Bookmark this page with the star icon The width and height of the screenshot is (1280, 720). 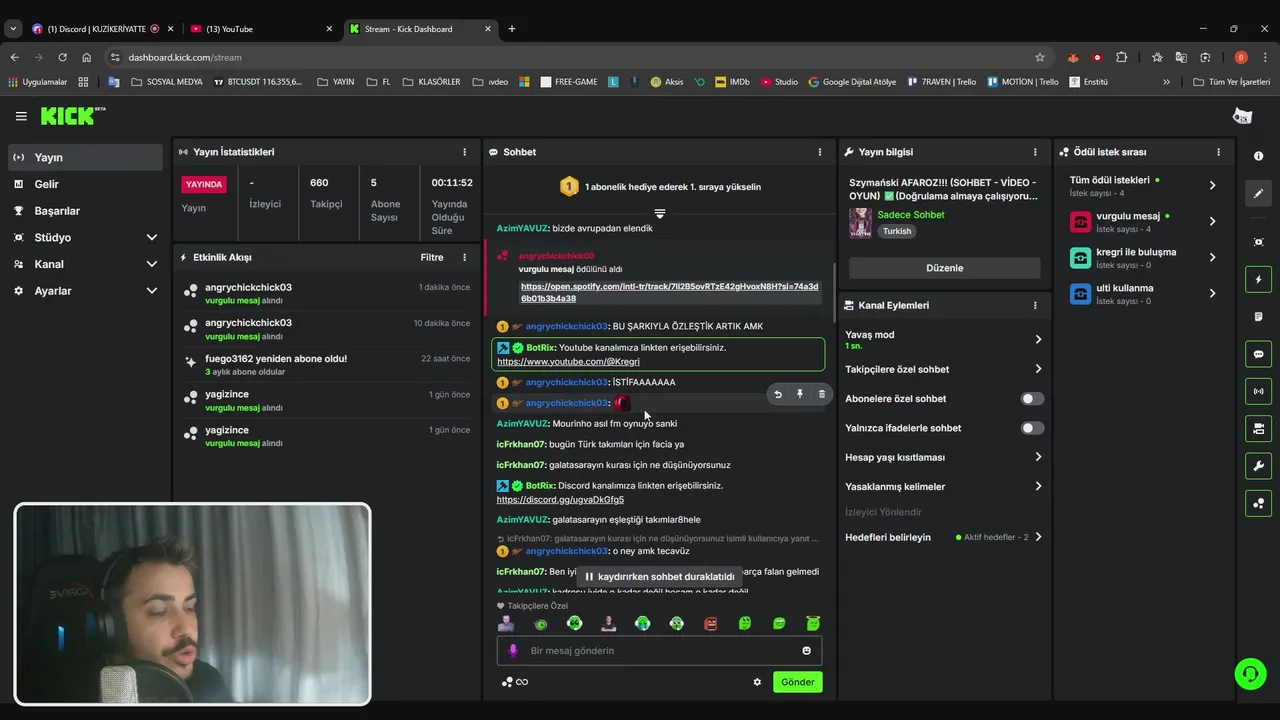1039,57
